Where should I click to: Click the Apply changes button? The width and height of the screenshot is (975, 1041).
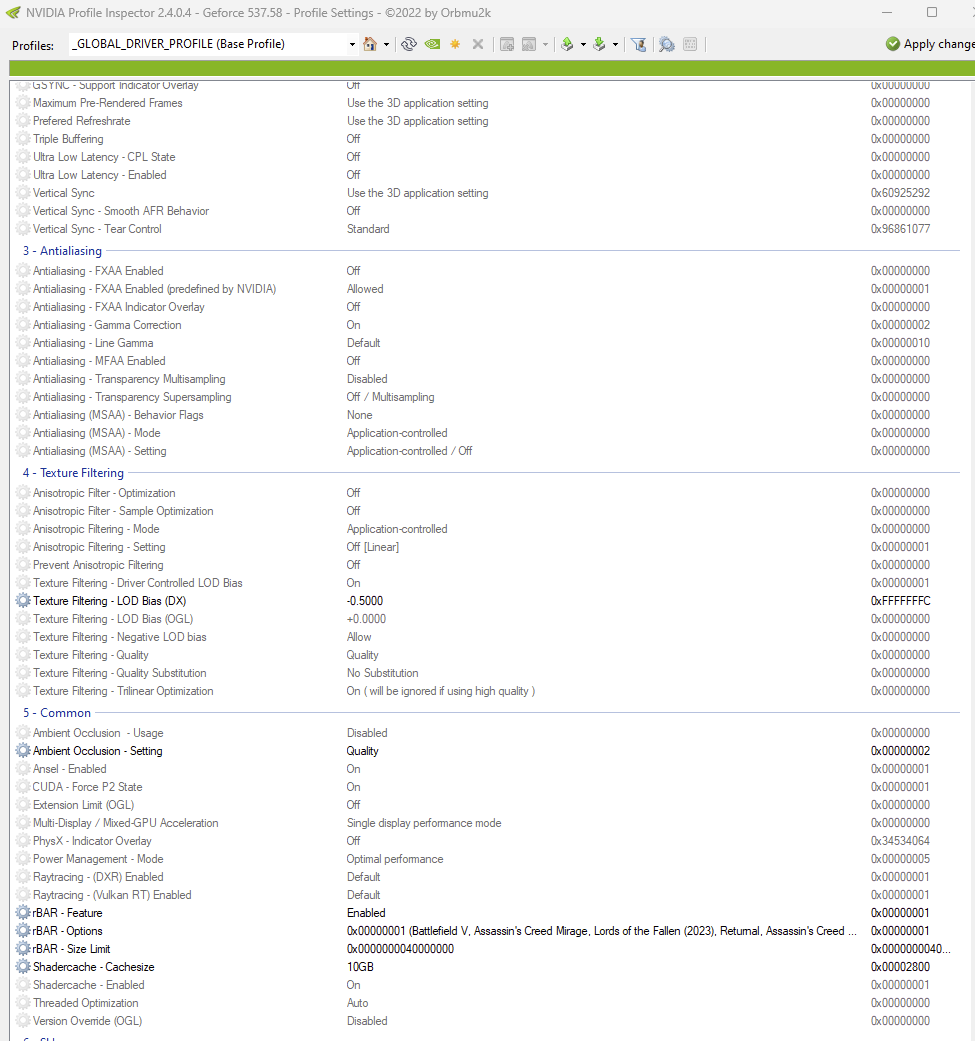point(930,44)
